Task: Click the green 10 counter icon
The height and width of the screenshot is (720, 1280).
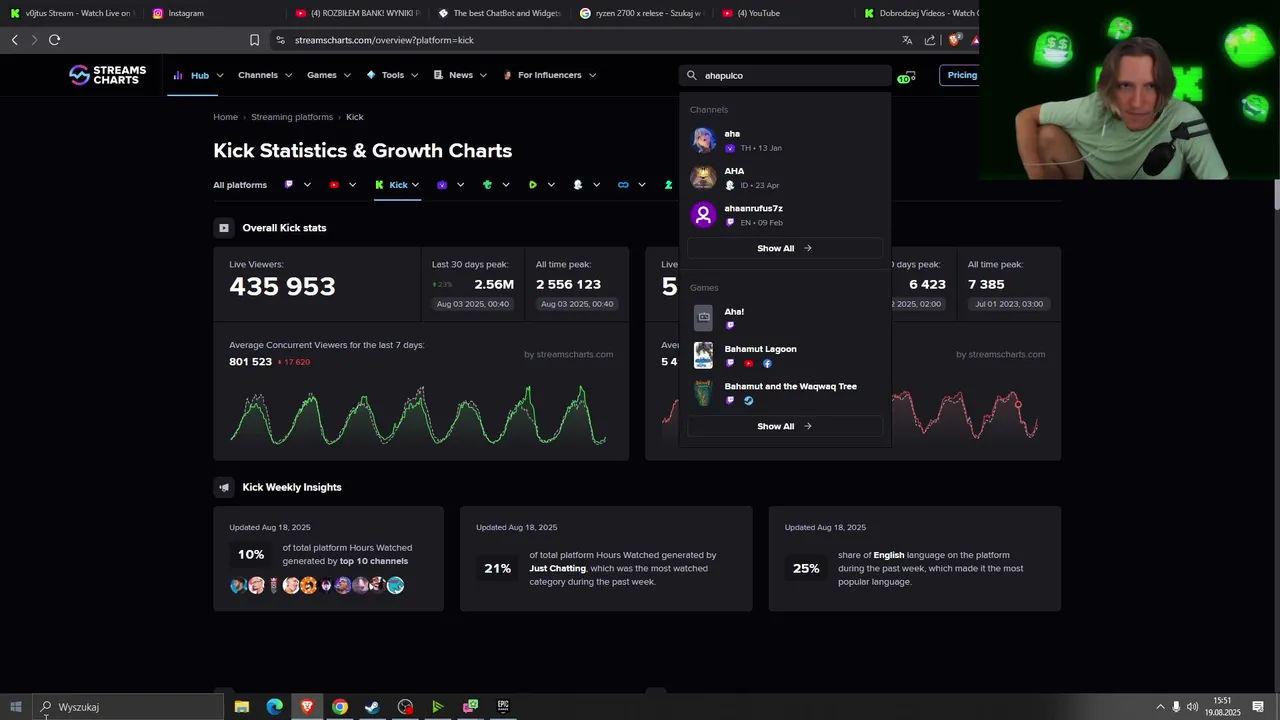Action: (x=906, y=76)
